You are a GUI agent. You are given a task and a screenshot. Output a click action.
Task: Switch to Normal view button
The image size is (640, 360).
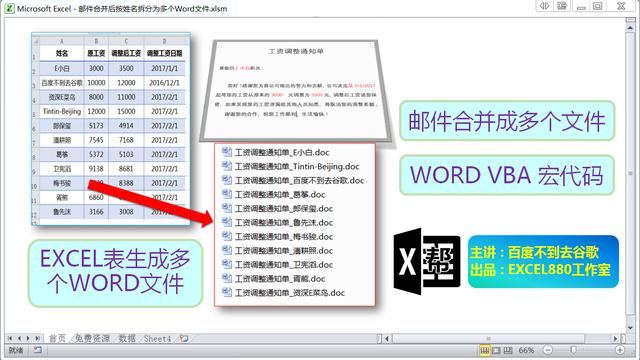484,350
